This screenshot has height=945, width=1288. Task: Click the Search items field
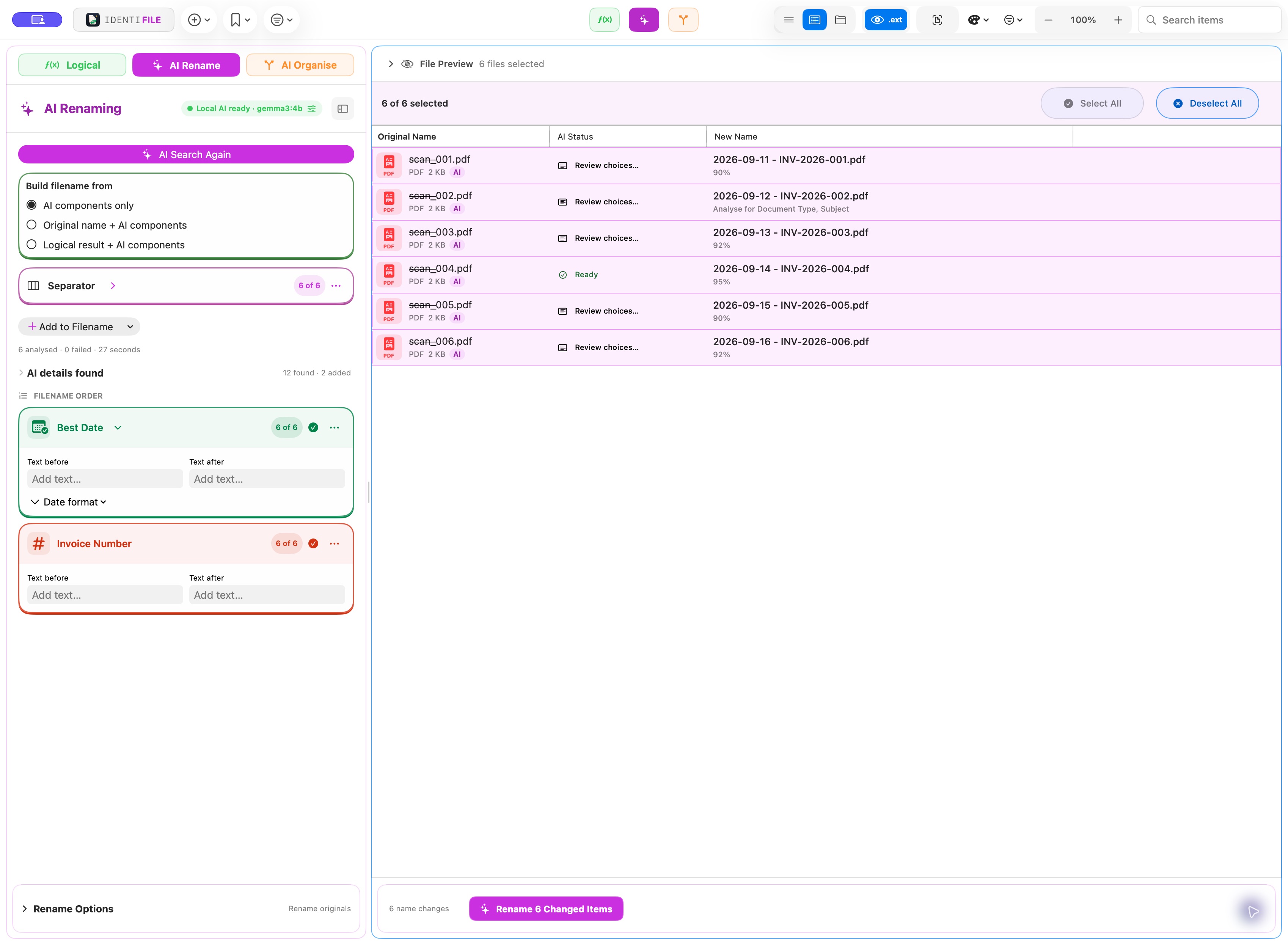(1209, 20)
